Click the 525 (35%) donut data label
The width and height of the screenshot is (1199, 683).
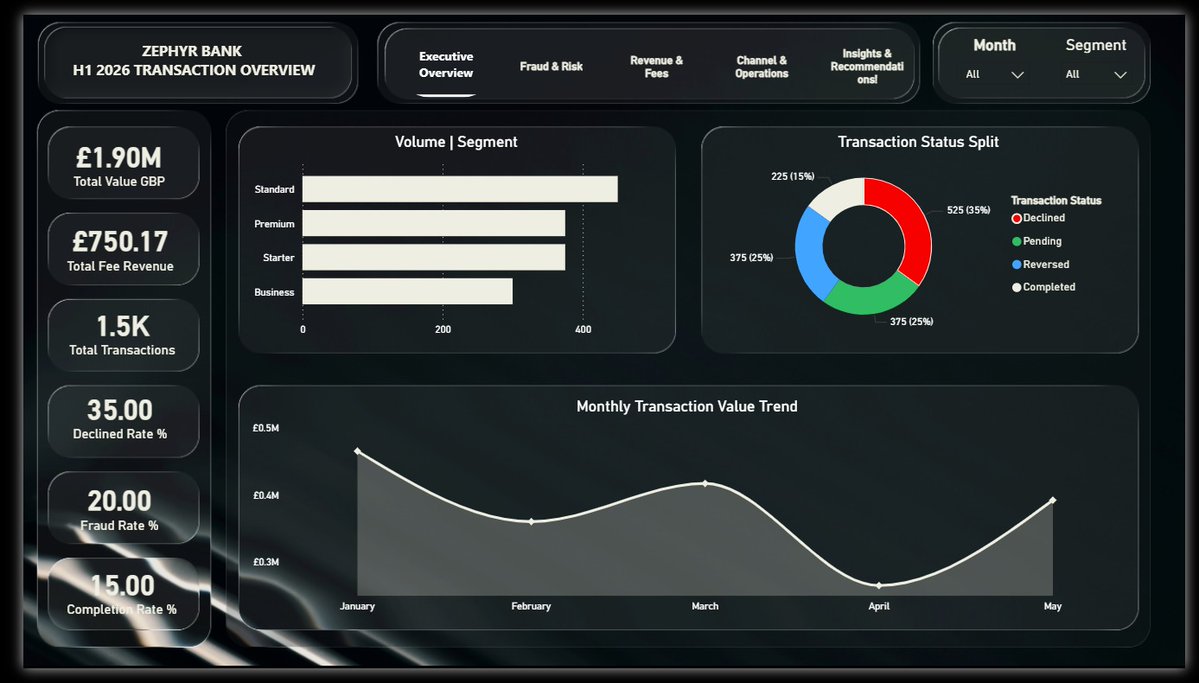pos(968,210)
